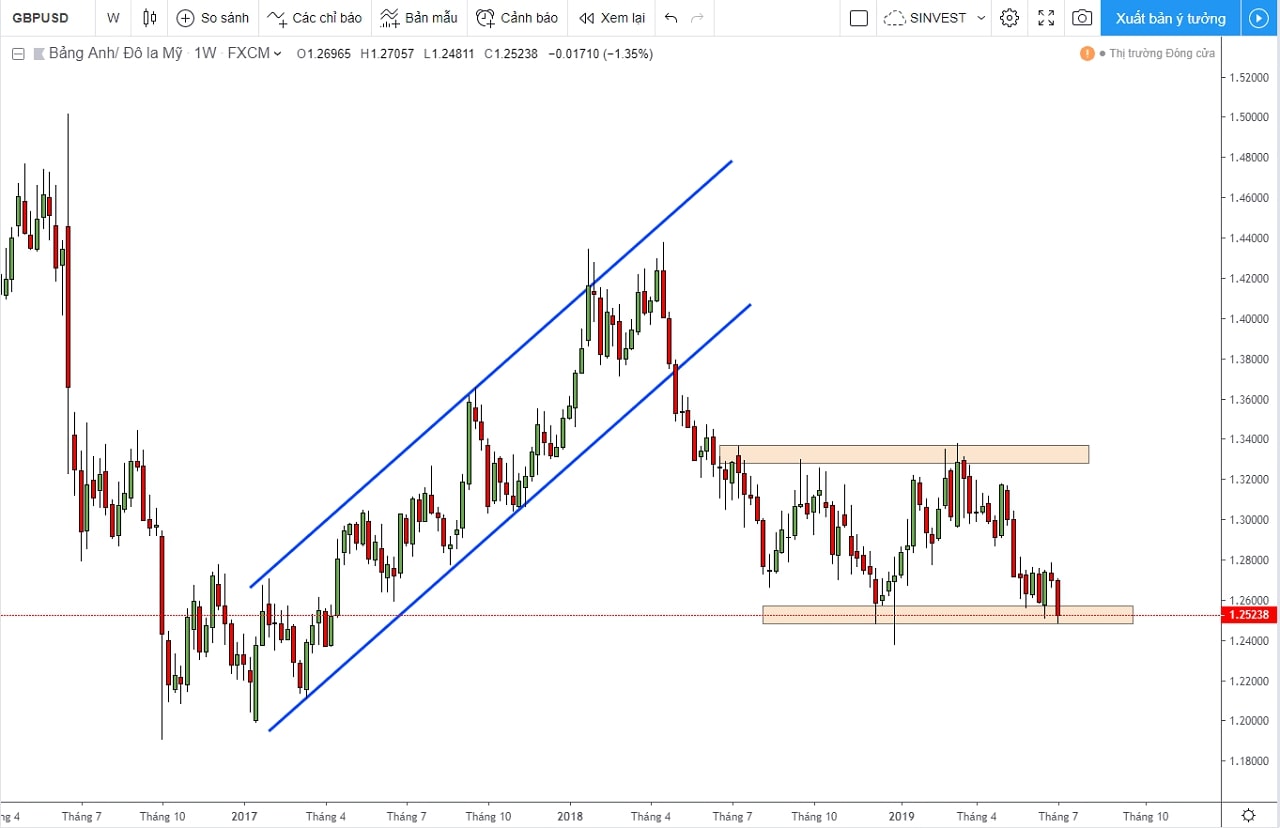Click the Xuất bản ý tưởng button
This screenshot has height=828, width=1280.
point(1171,18)
